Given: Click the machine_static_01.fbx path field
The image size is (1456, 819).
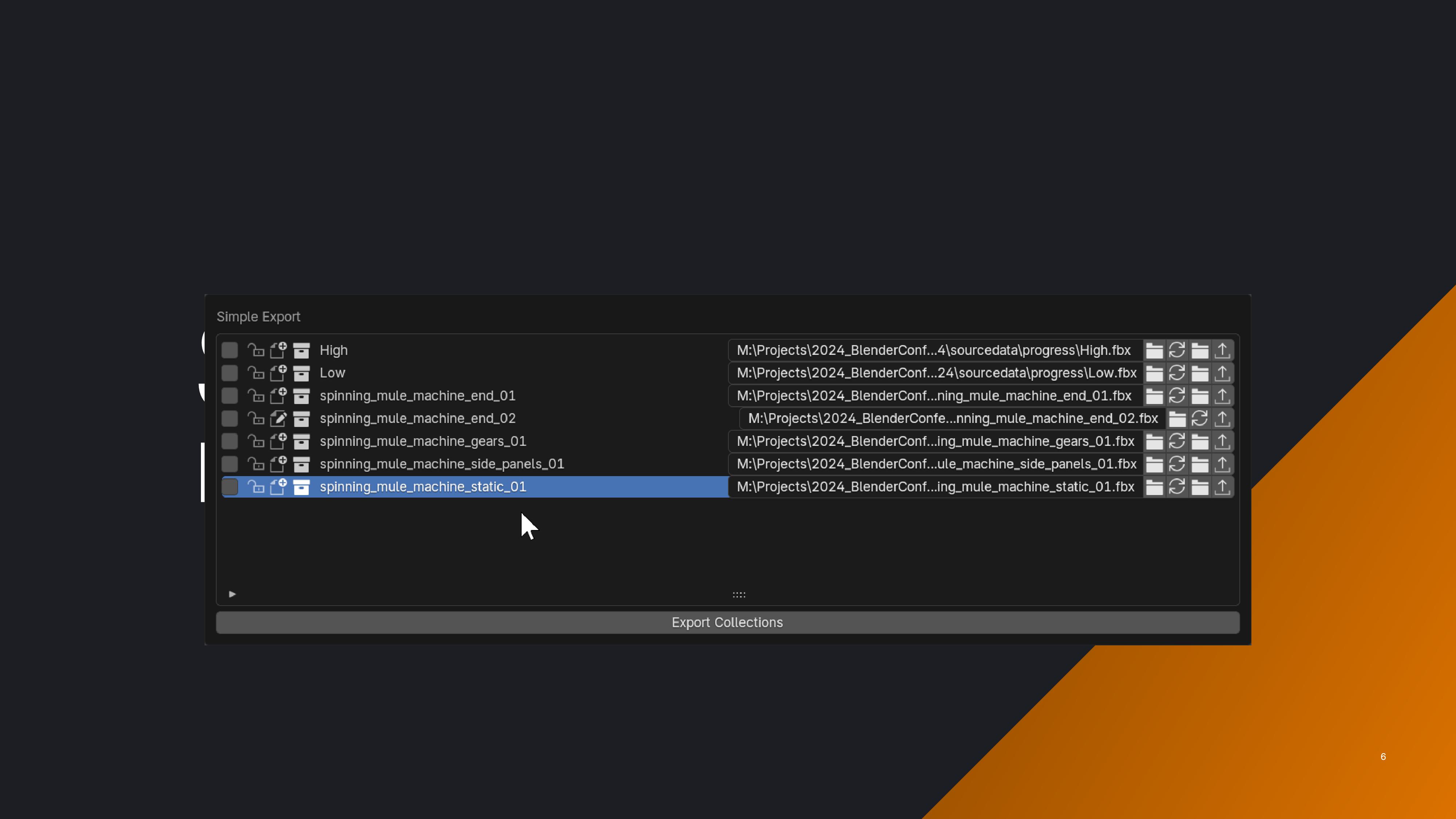Looking at the screenshot, I should point(935,487).
